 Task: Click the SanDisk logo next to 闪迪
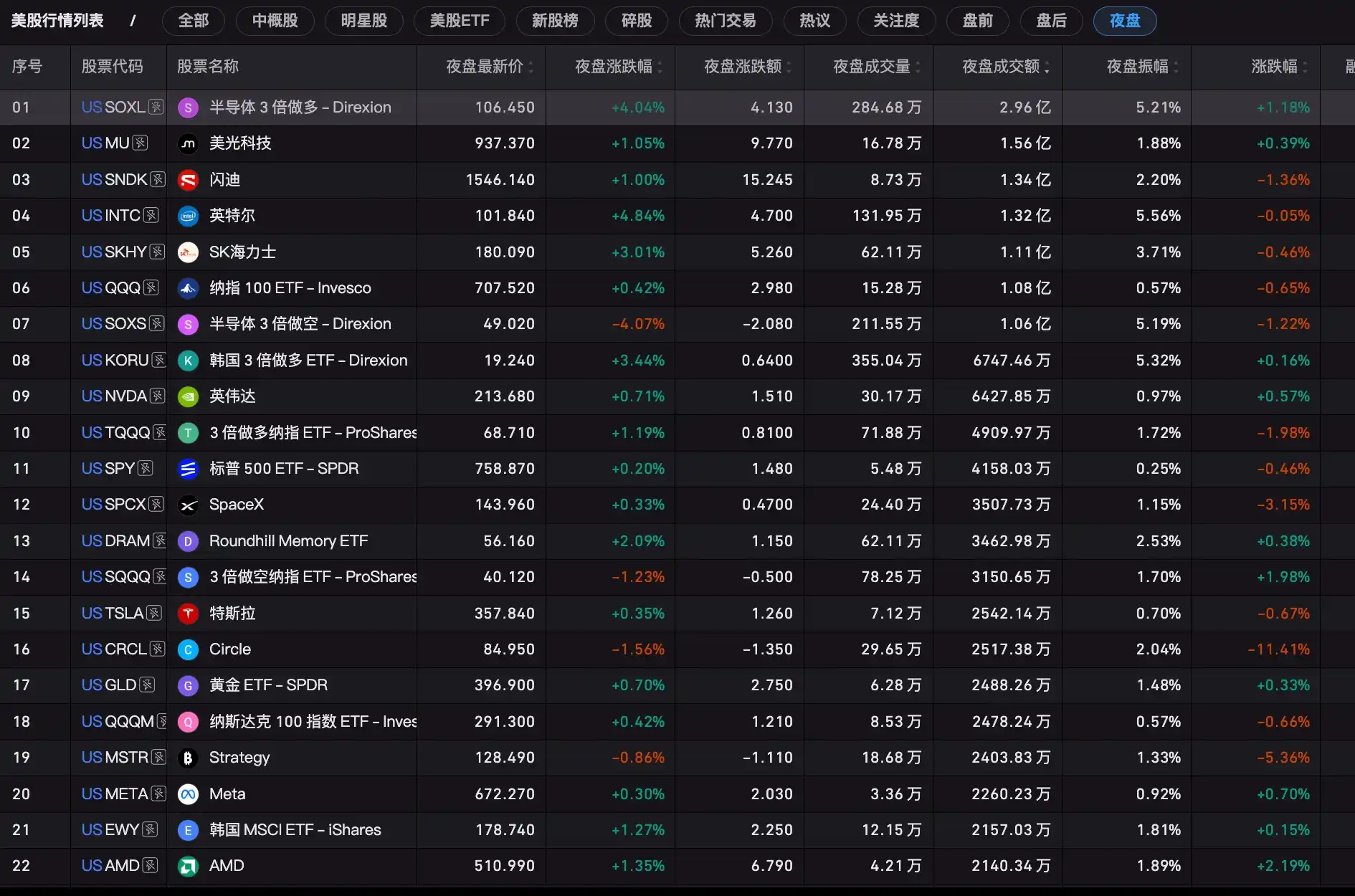click(x=188, y=180)
